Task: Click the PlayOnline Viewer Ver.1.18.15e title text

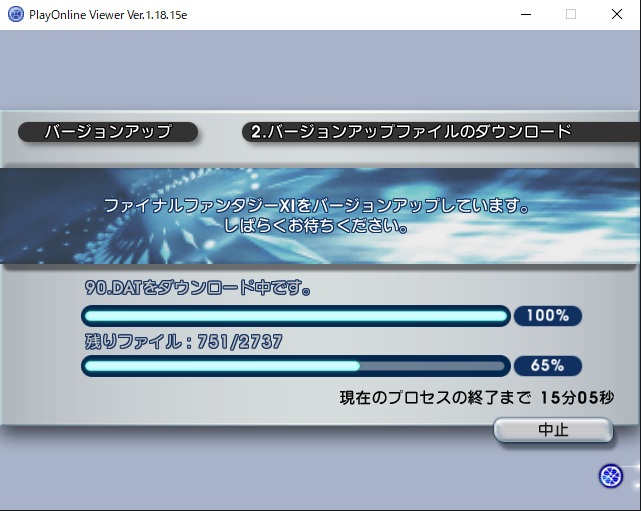Action: 108,15
